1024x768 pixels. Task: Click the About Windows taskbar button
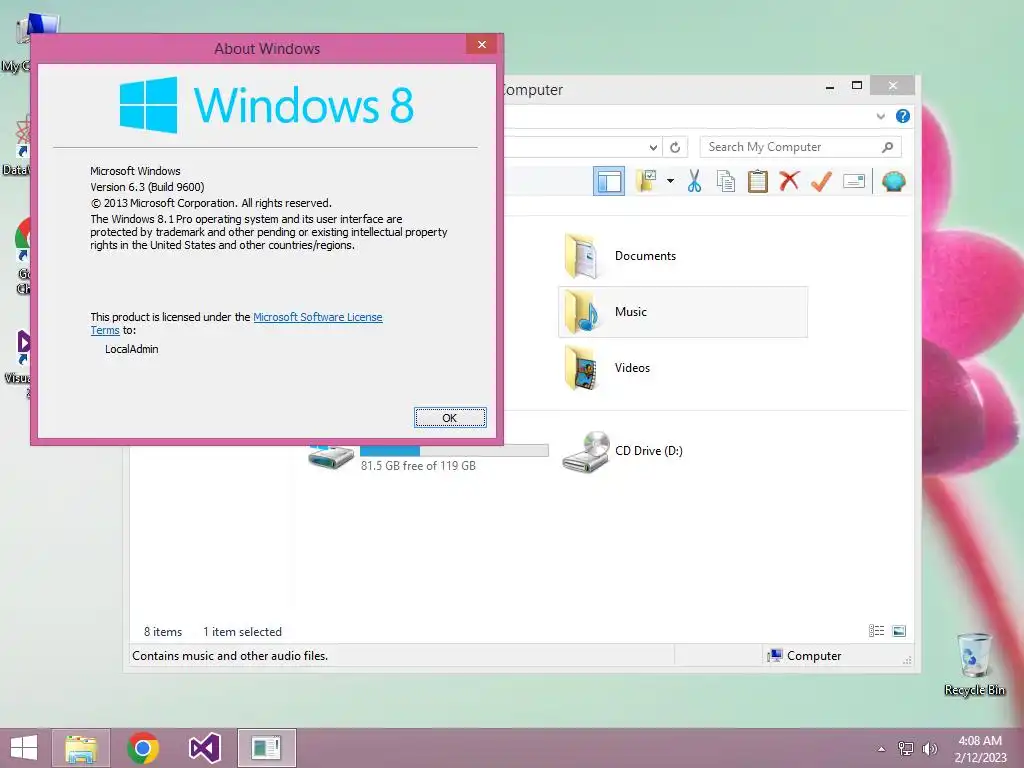266,748
